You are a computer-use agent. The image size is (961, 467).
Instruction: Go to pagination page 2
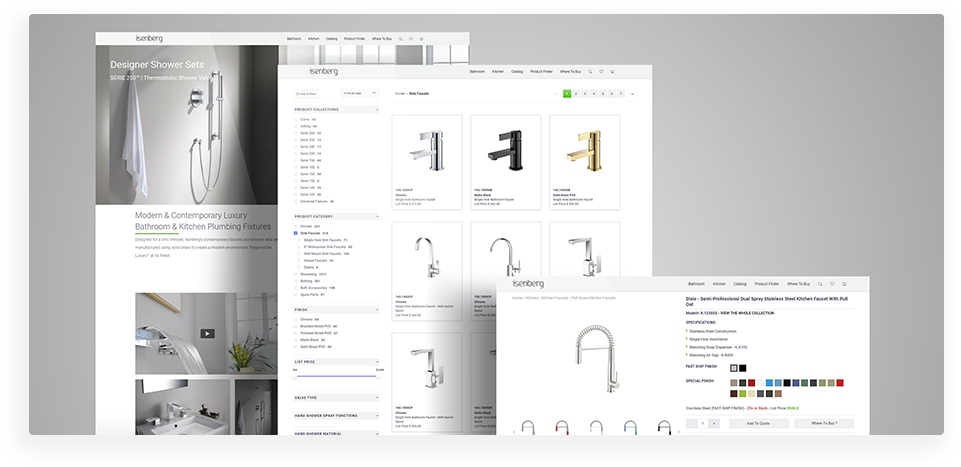tap(576, 94)
